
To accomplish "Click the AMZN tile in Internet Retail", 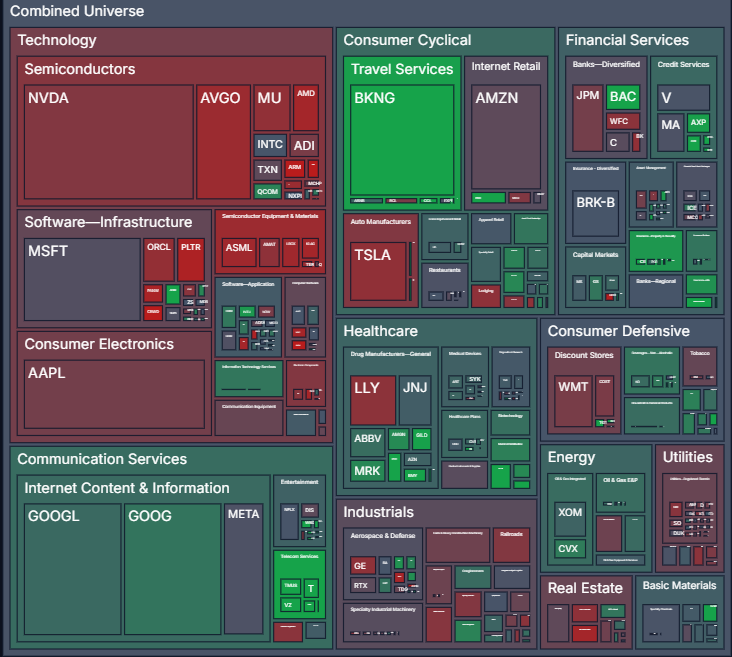I will coord(506,137).
